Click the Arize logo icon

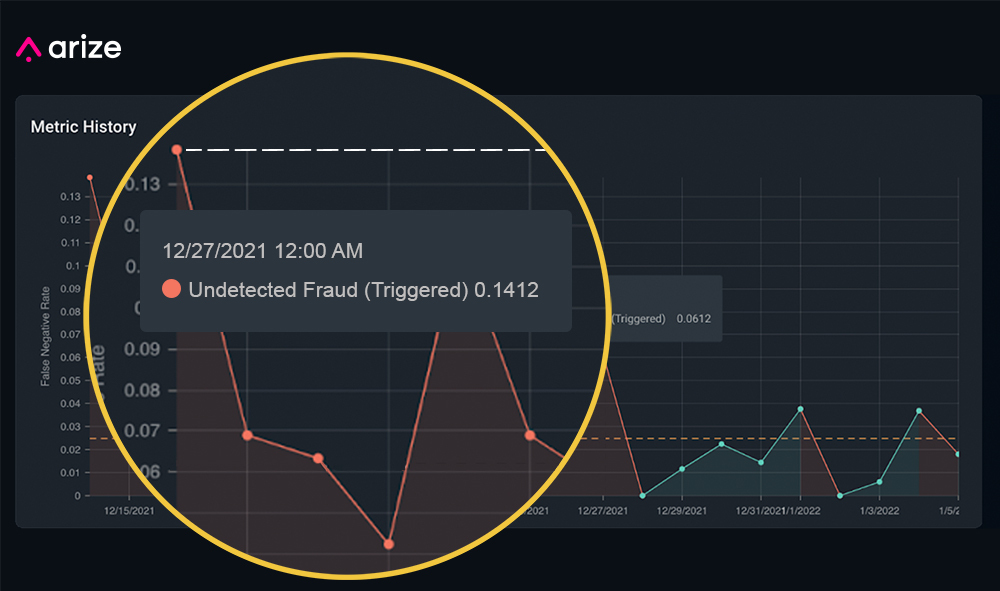30,49
